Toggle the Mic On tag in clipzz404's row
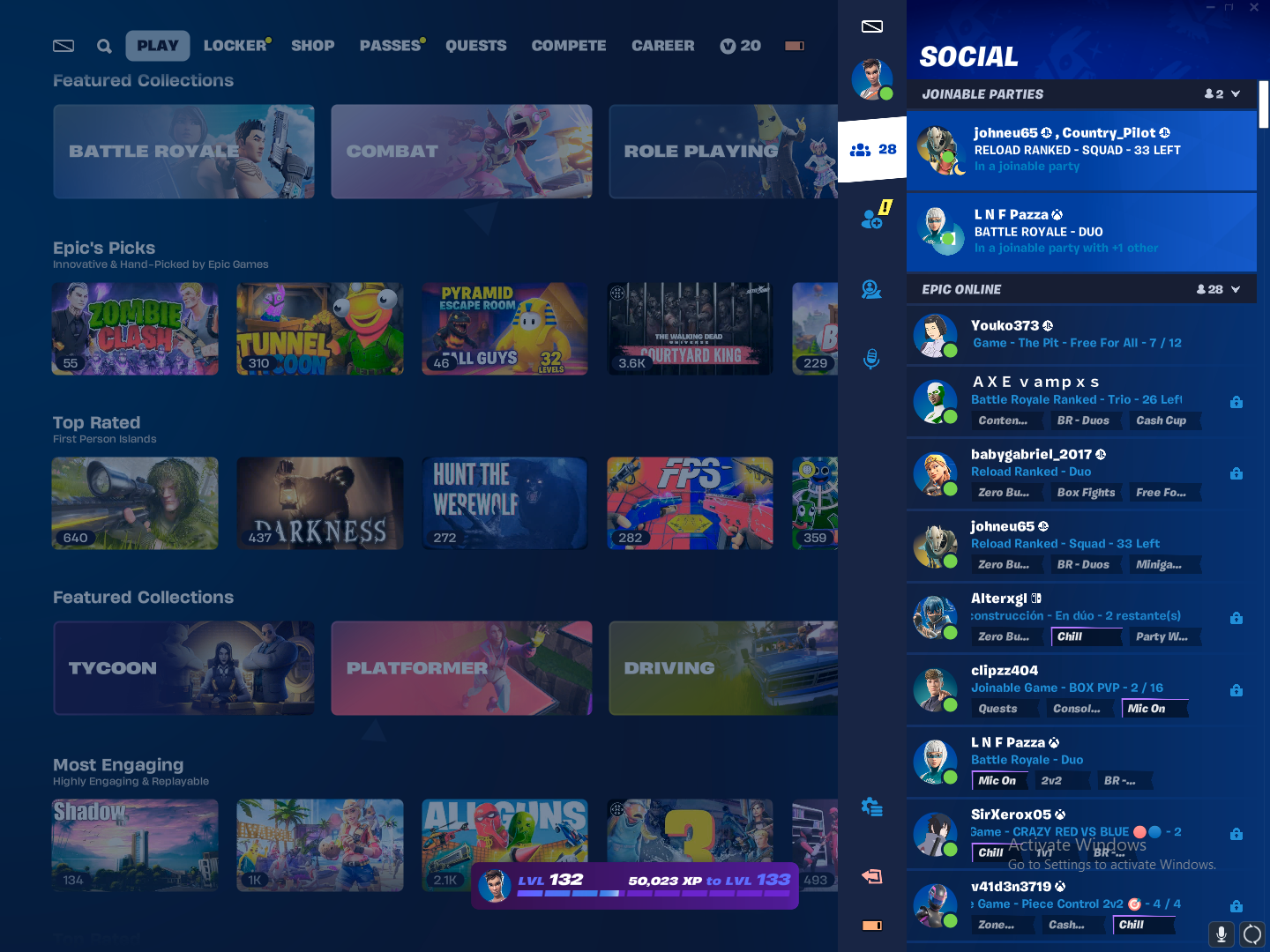Screen dimensions: 1270x952 pyautogui.click(x=1154, y=709)
